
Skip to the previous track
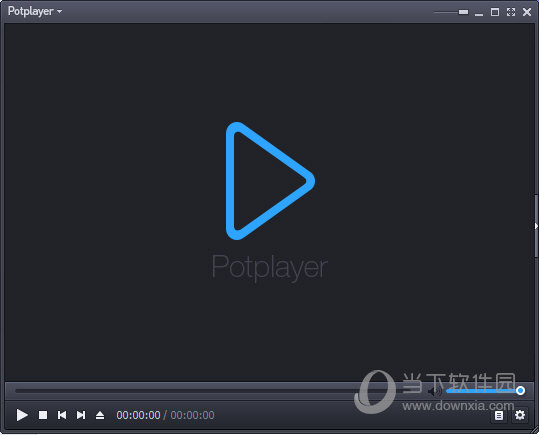[x=62, y=415]
